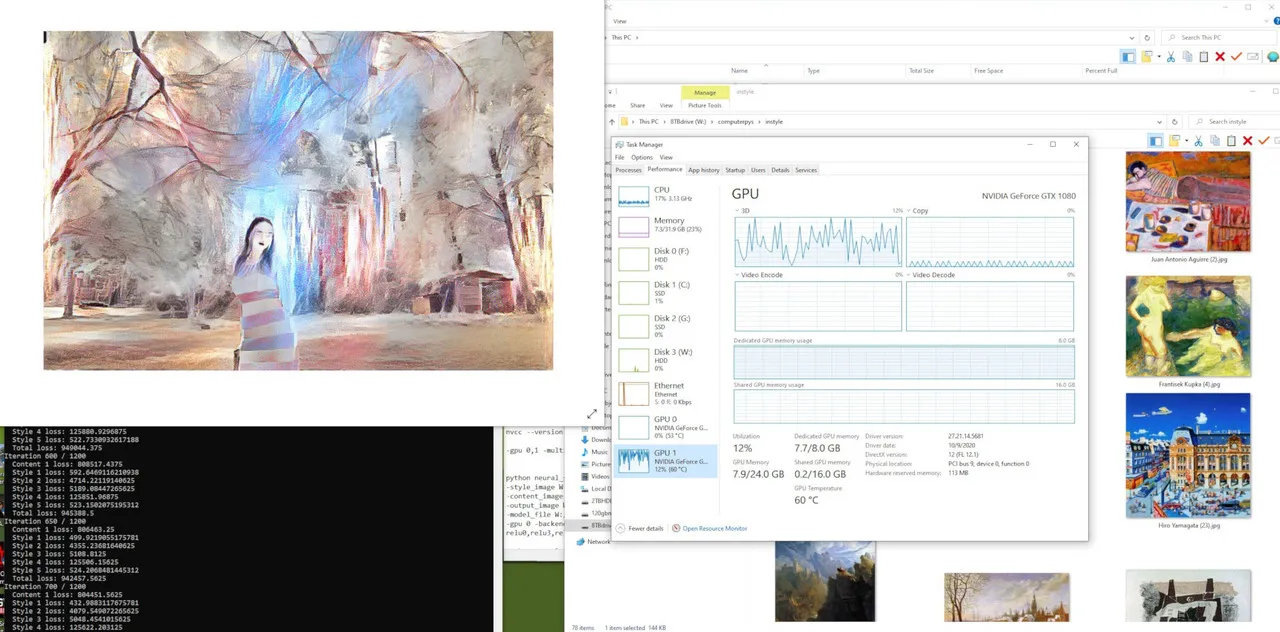Sort by Total Size column header
This screenshot has width=1280, height=632.
921,71
